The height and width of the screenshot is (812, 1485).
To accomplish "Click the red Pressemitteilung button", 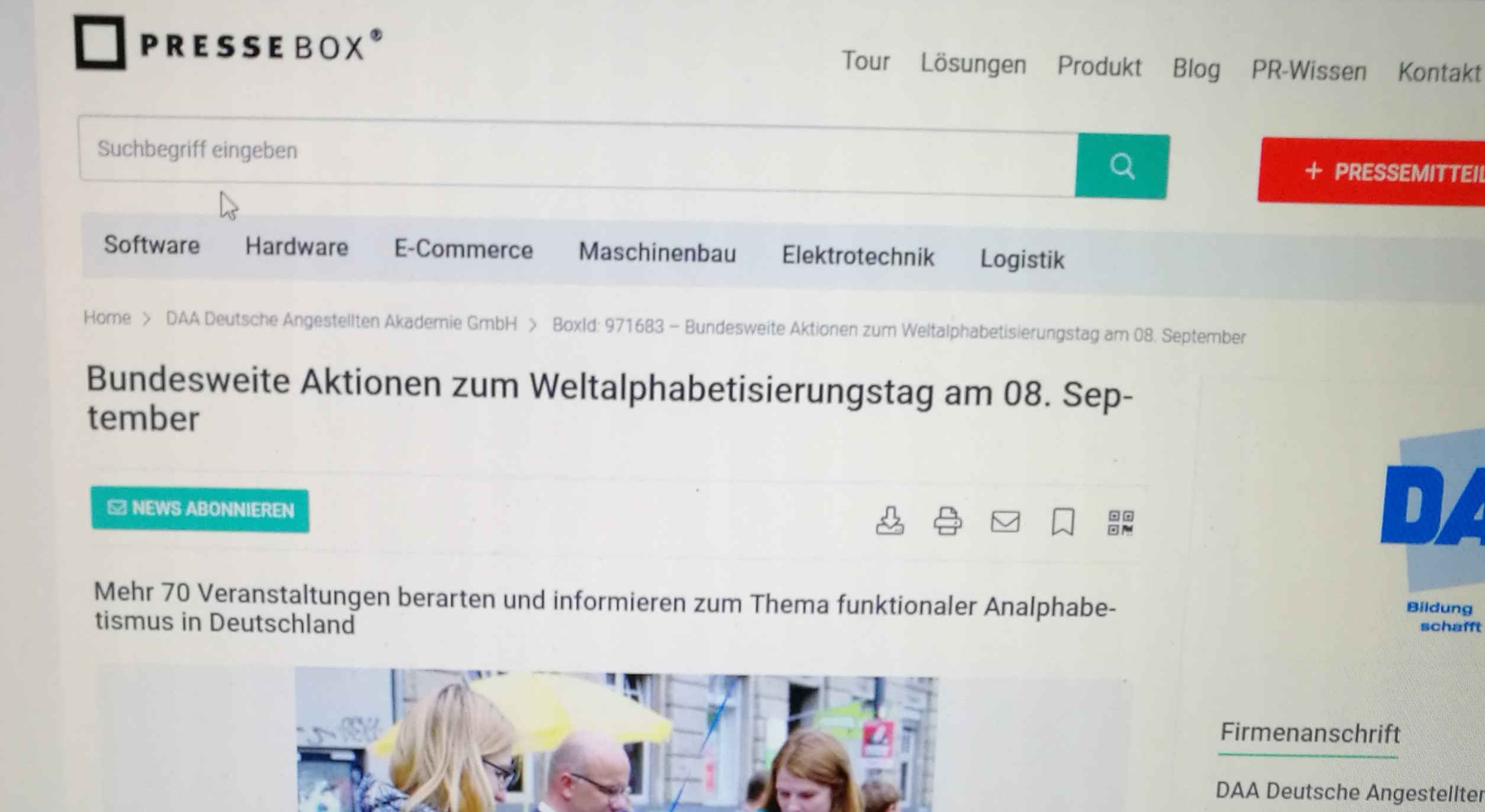I will (1371, 172).
